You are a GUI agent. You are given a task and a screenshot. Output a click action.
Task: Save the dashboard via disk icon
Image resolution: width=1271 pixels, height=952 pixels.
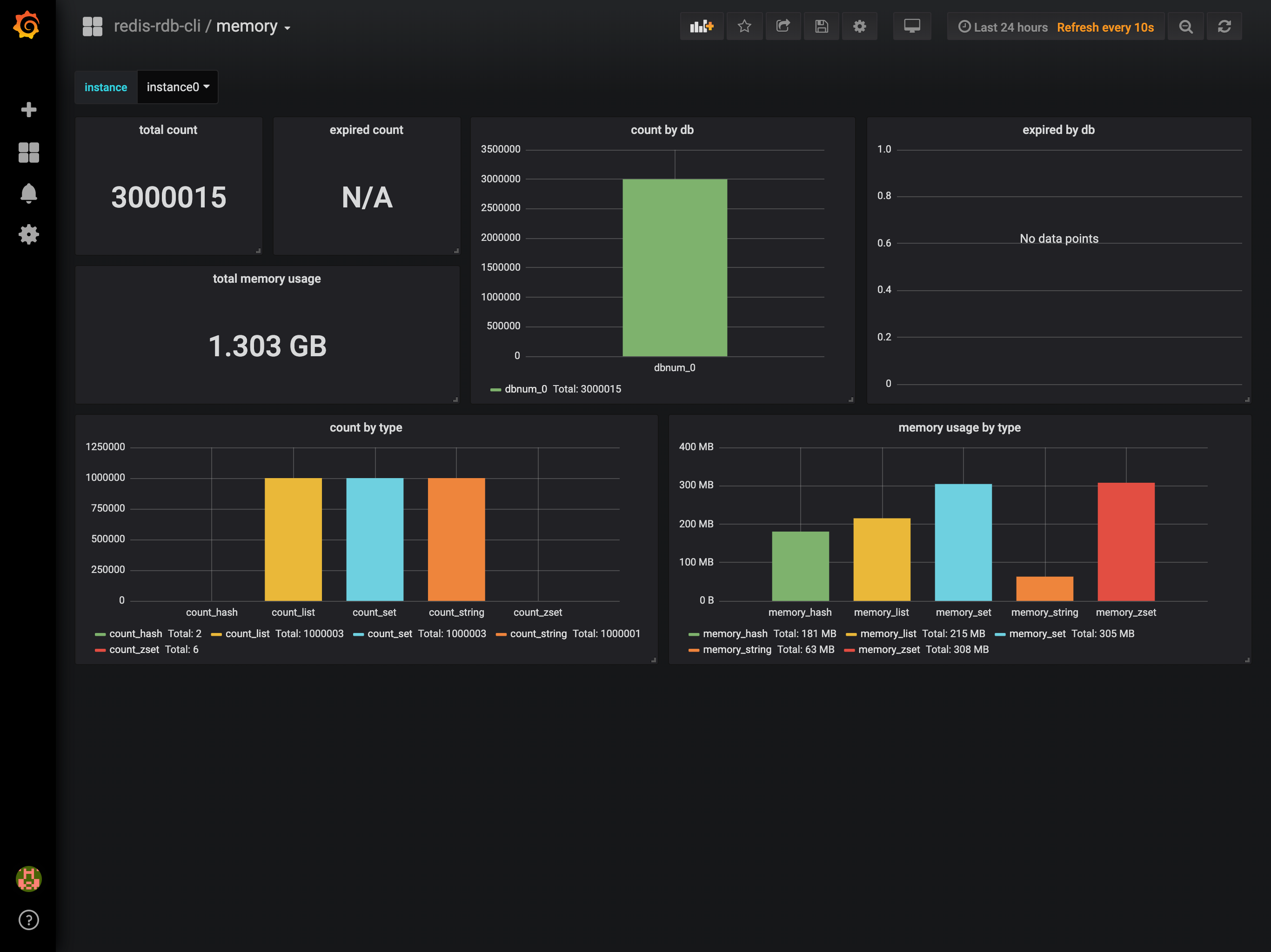pyautogui.click(x=821, y=27)
